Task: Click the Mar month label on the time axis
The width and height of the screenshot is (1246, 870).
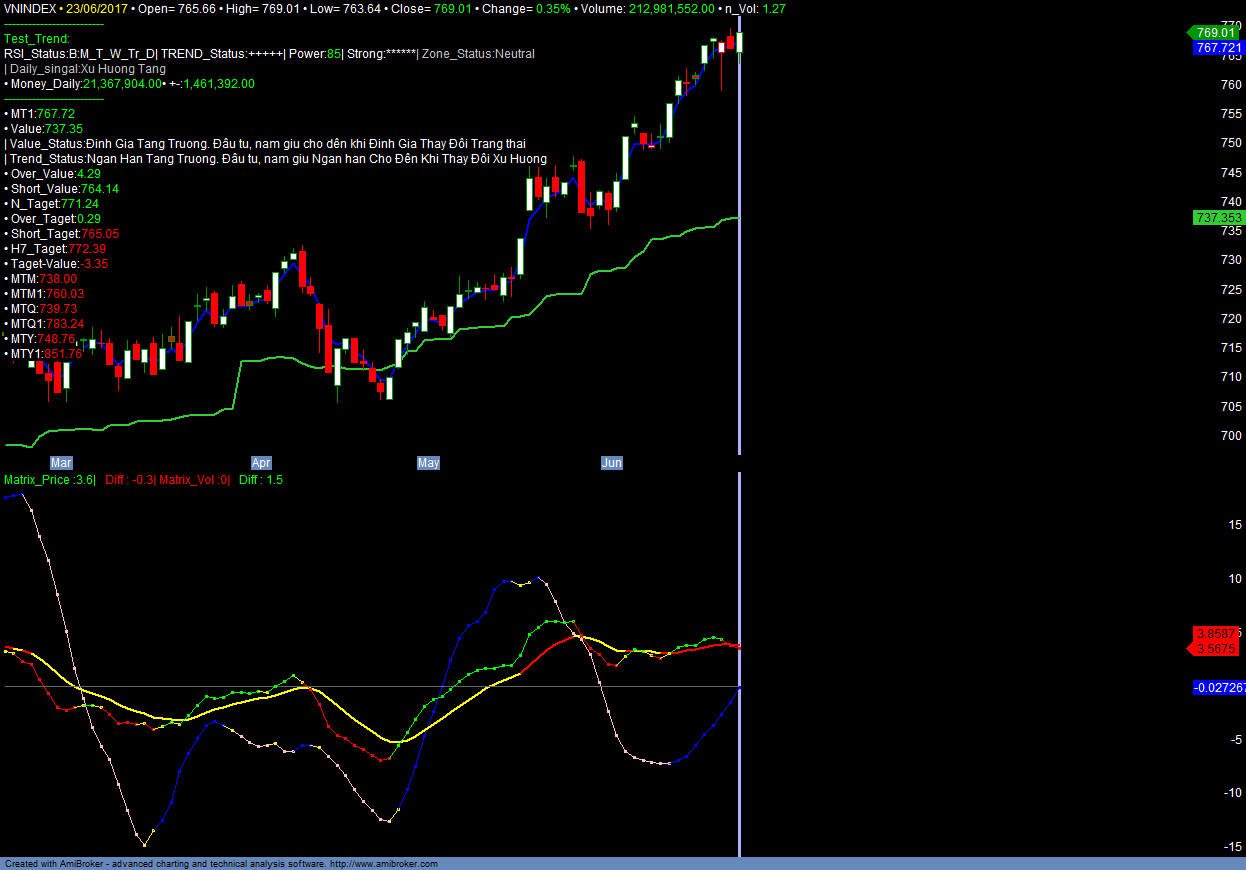Action: pos(61,463)
